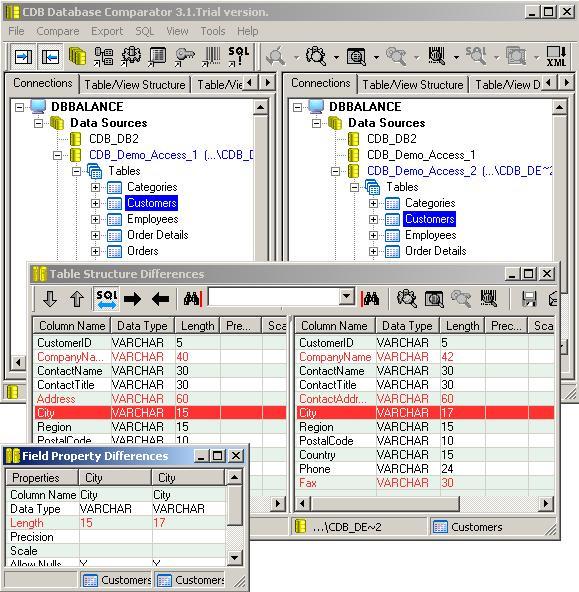The image size is (579, 592).
Task: Open the SQL menu
Action: click(x=145, y=31)
